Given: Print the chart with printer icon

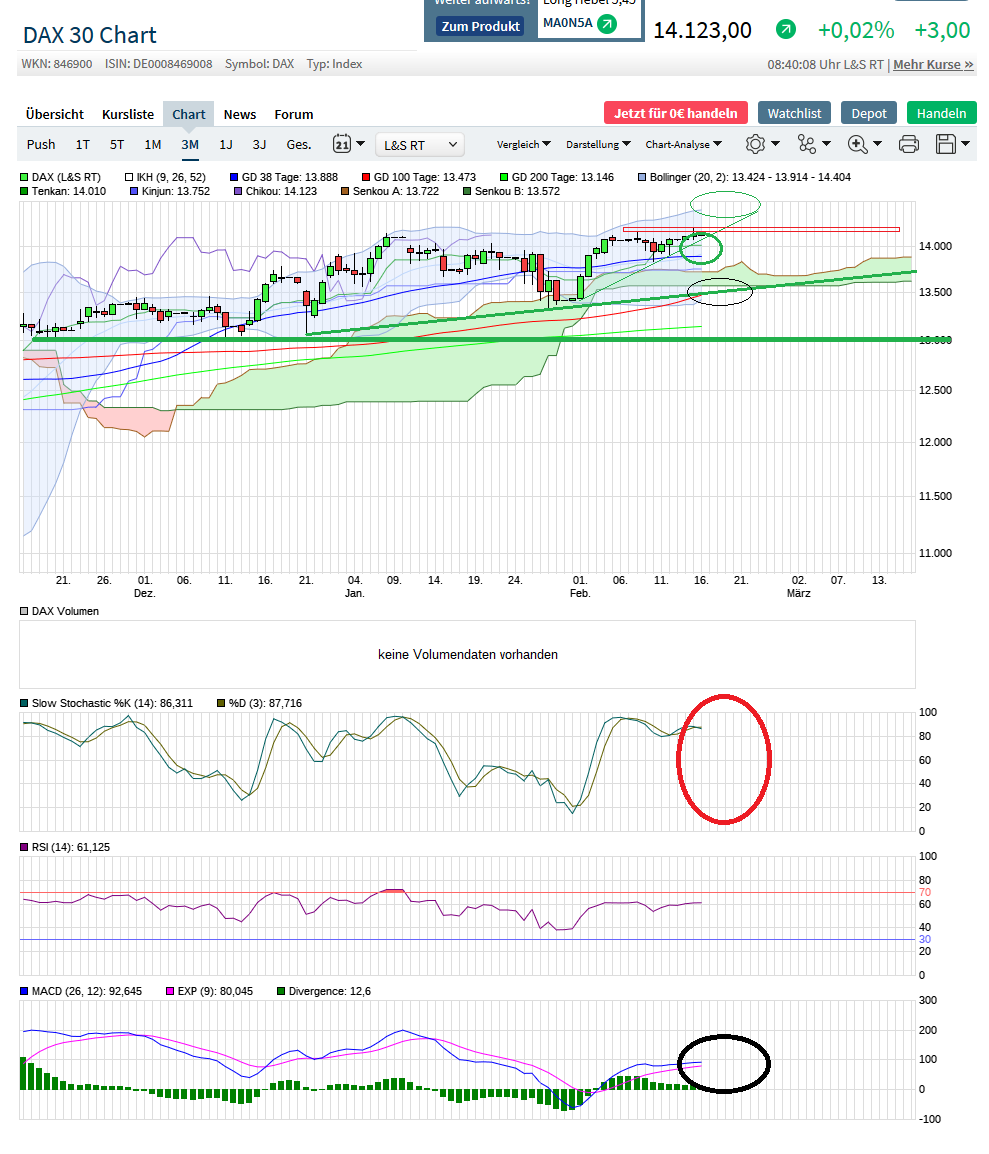Looking at the screenshot, I should tap(909, 144).
